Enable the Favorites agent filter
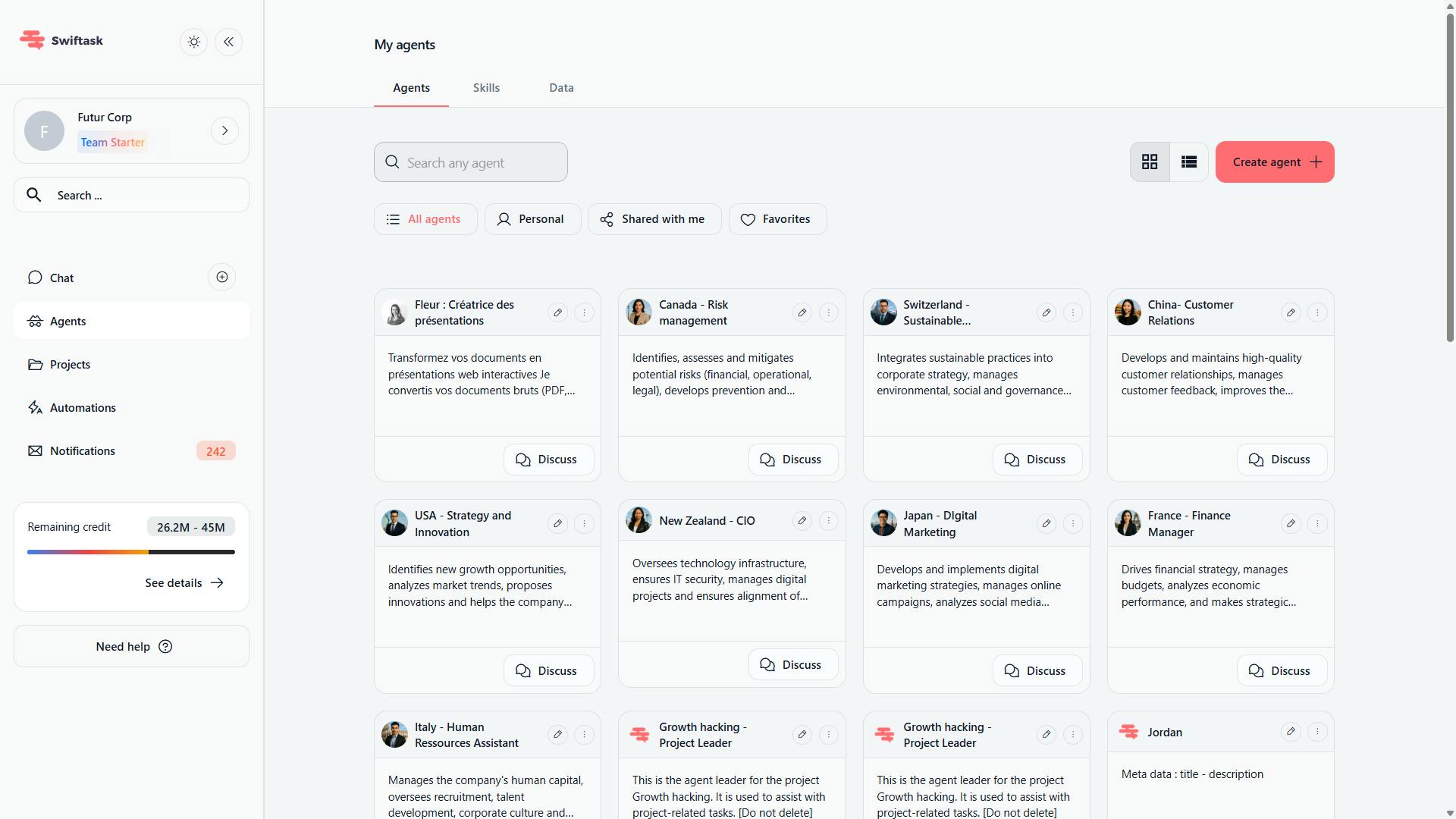The height and width of the screenshot is (819, 1456). (777, 218)
